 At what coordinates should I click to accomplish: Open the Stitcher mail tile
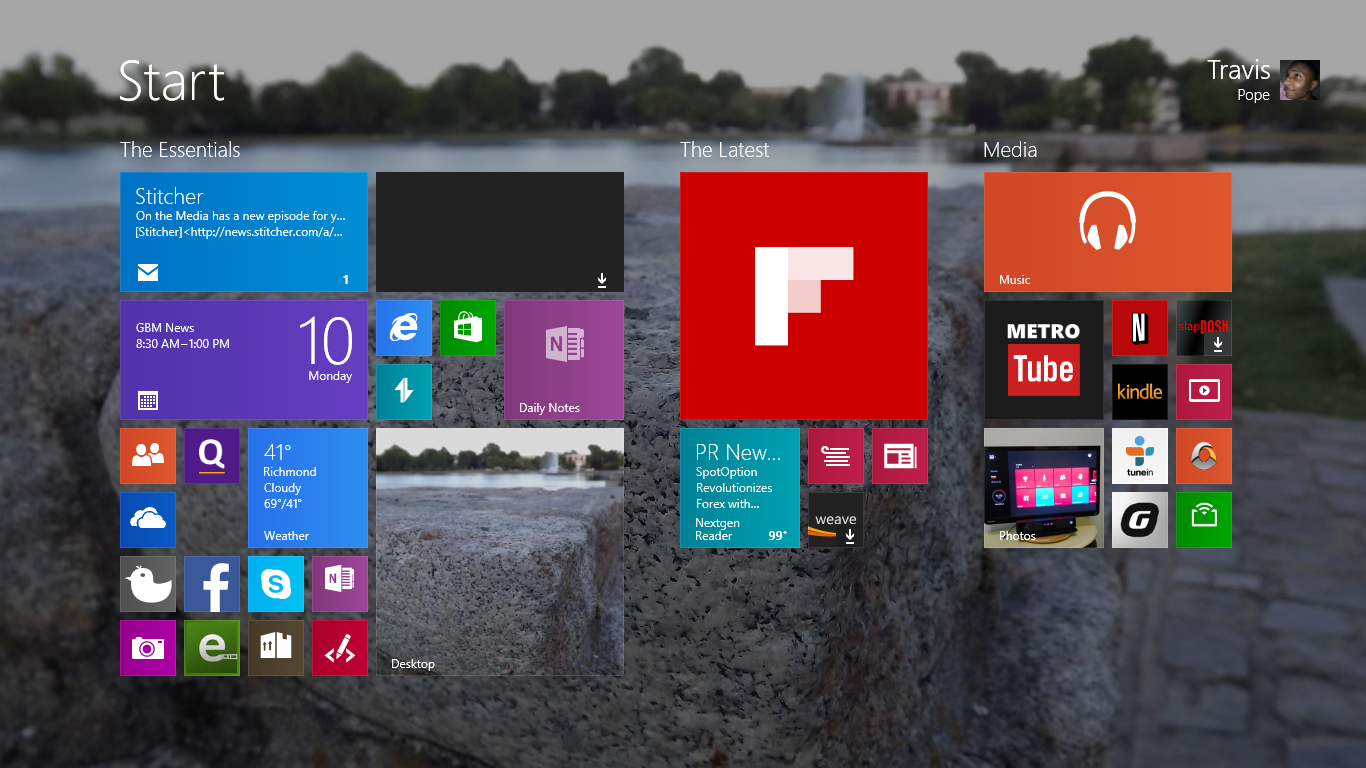(244, 232)
